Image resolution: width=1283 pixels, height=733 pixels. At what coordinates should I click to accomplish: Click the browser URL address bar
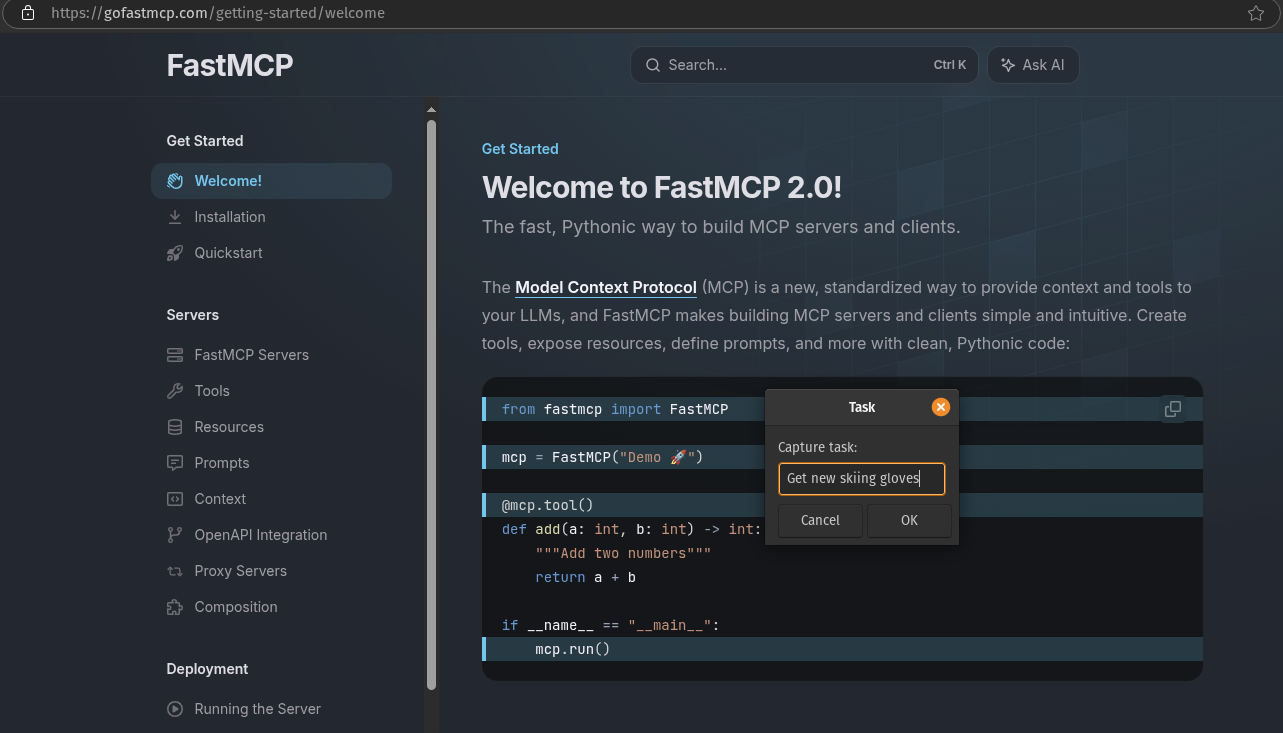tap(640, 13)
